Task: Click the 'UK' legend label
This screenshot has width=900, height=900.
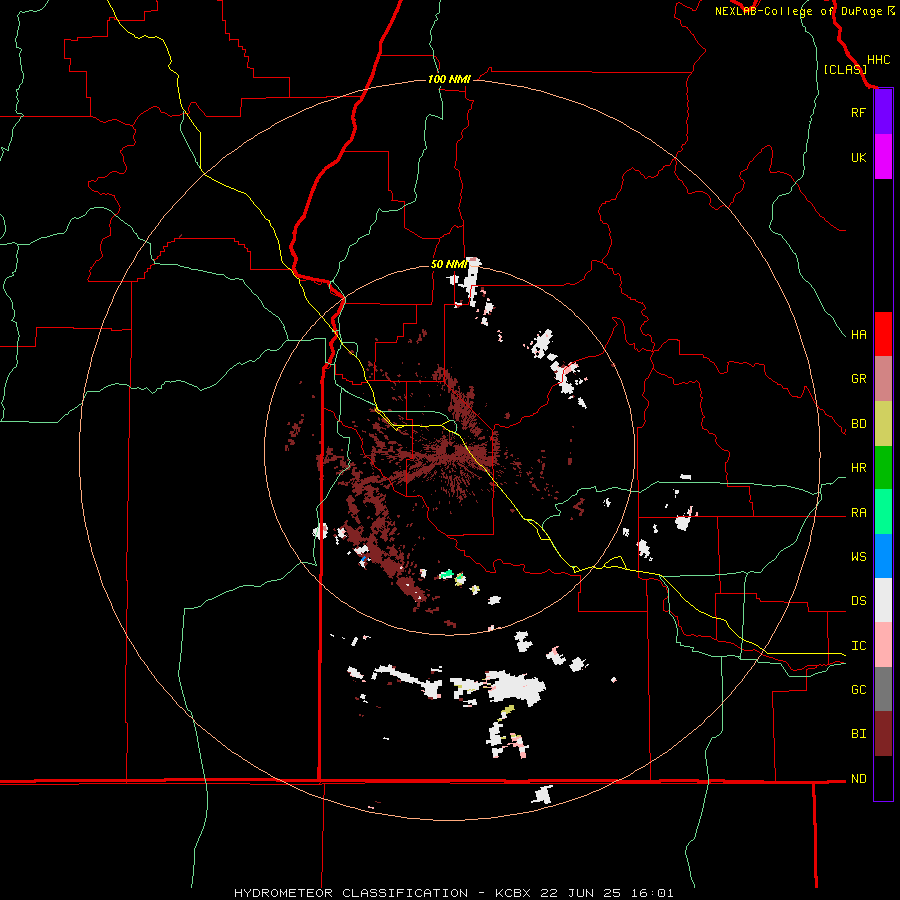Action: pyautogui.click(x=858, y=157)
